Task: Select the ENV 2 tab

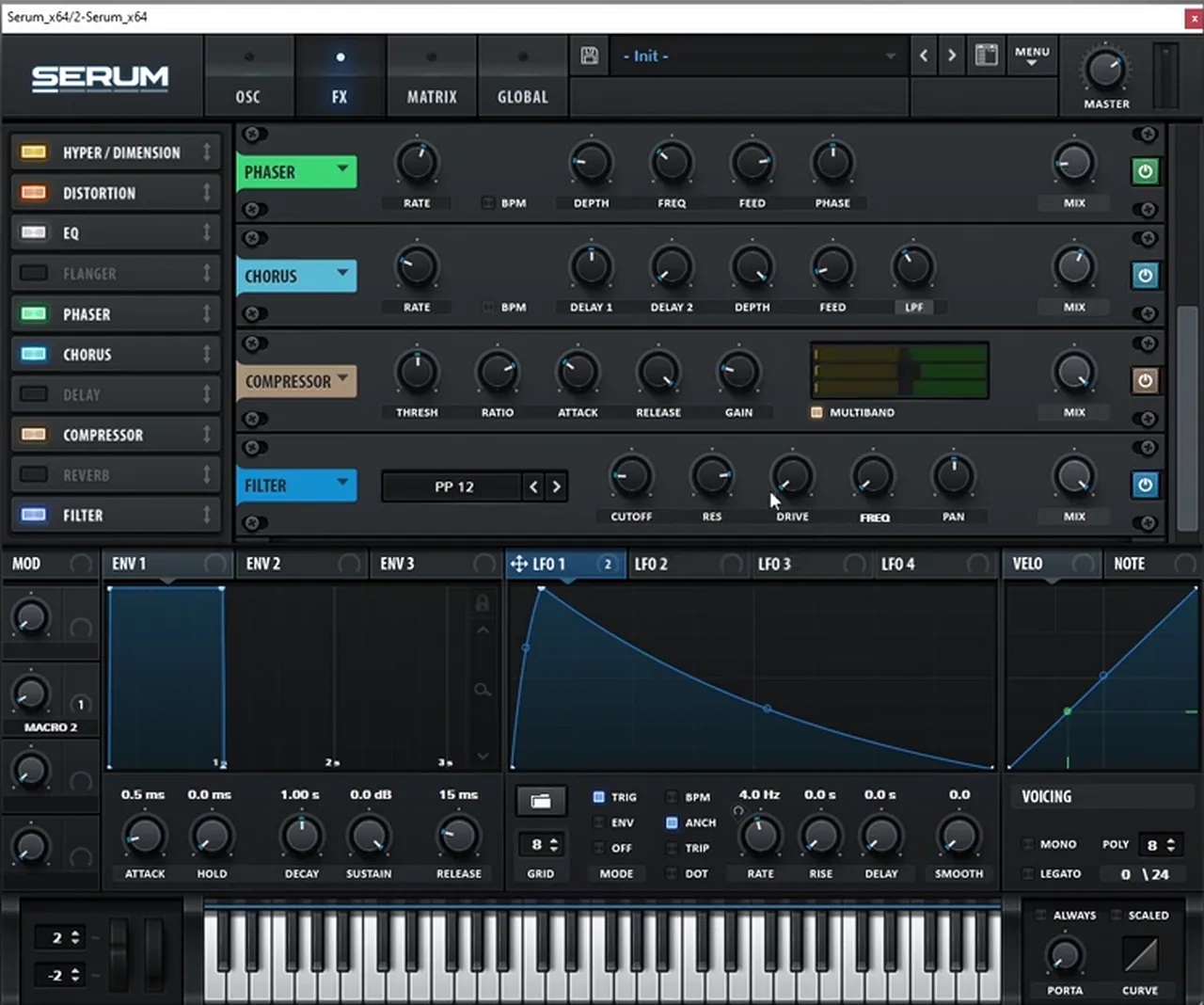Action: point(301,564)
